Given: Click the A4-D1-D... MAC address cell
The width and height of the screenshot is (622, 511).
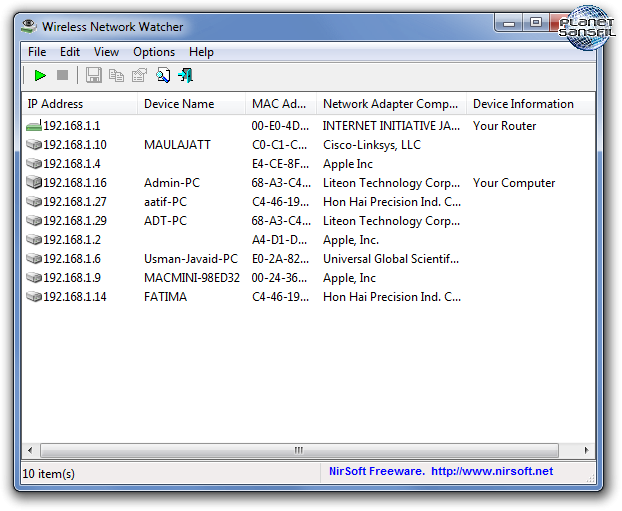Looking at the screenshot, I should (x=279, y=240).
